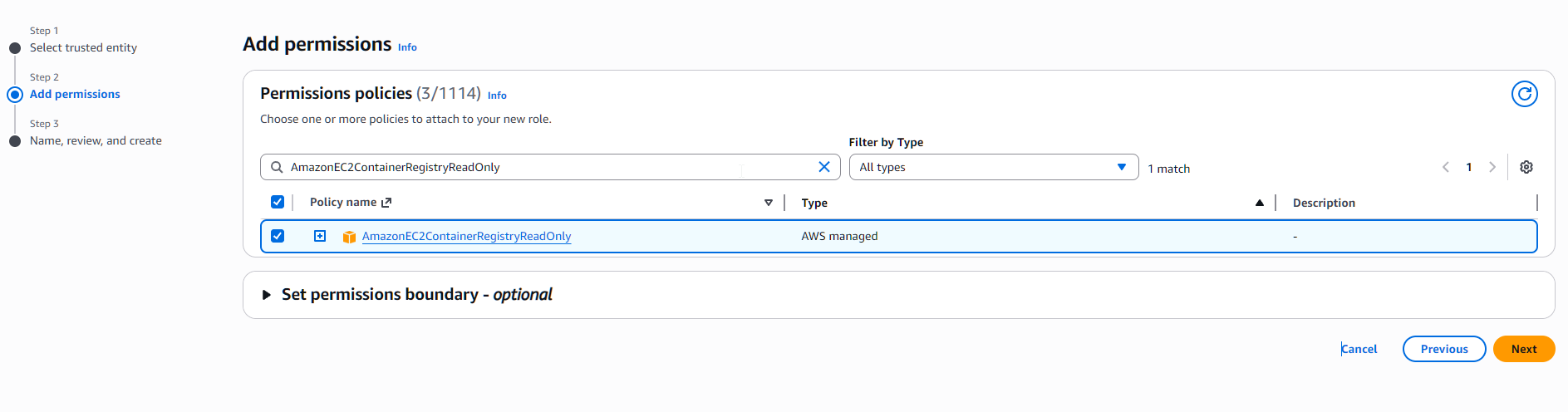The height and width of the screenshot is (412, 1568).
Task: Click the orange policy cube icon
Action: click(x=349, y=237)
